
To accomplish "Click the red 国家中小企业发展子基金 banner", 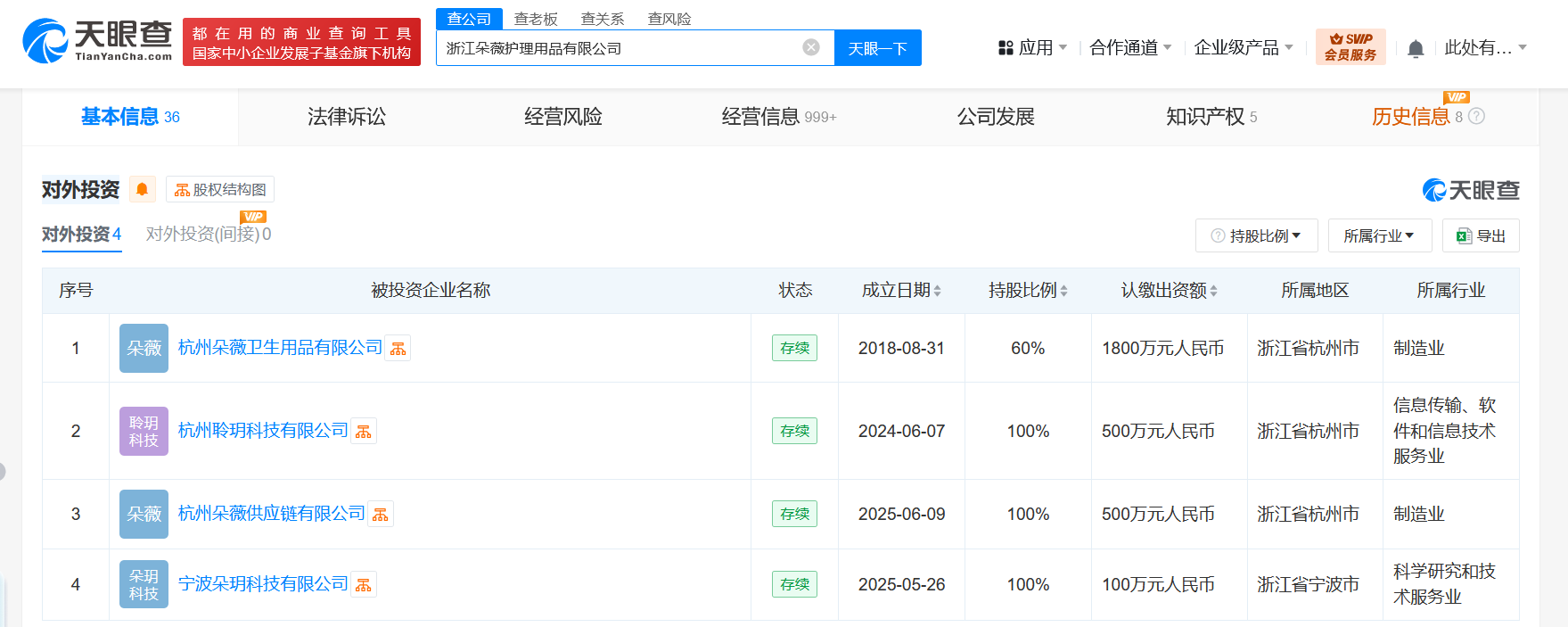I will [x=301, y=42].
